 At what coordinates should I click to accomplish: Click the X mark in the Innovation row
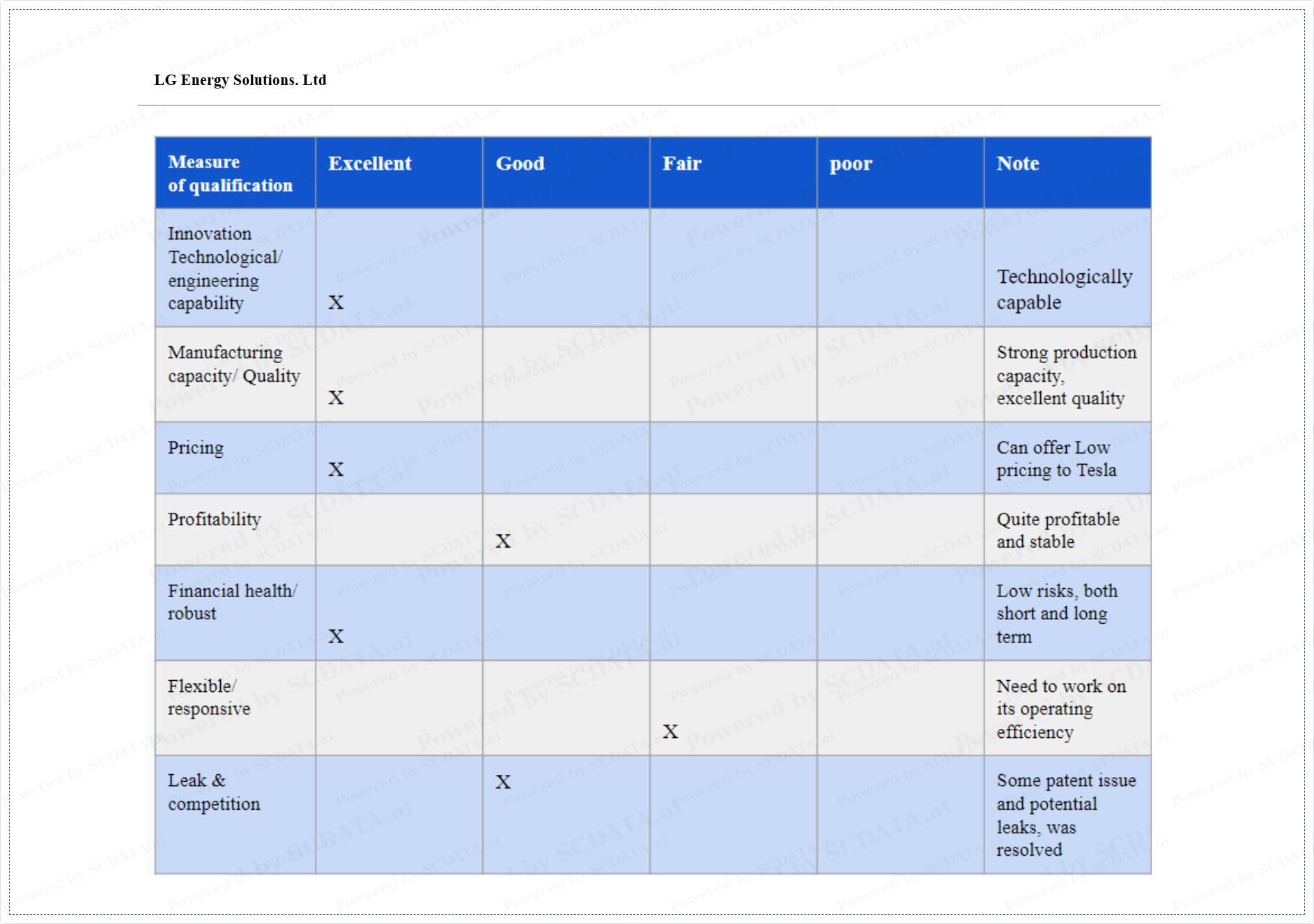[x=336, y=302]
